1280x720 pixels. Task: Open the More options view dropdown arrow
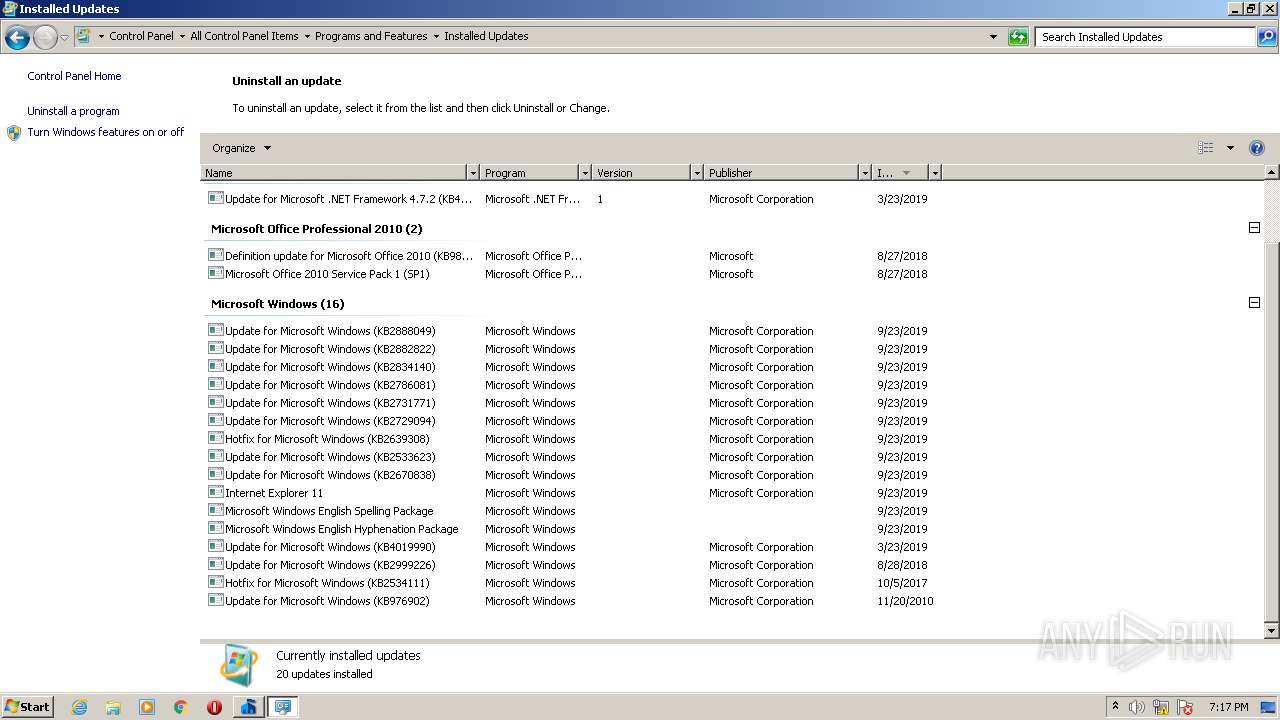click(x=1230, y=148)
